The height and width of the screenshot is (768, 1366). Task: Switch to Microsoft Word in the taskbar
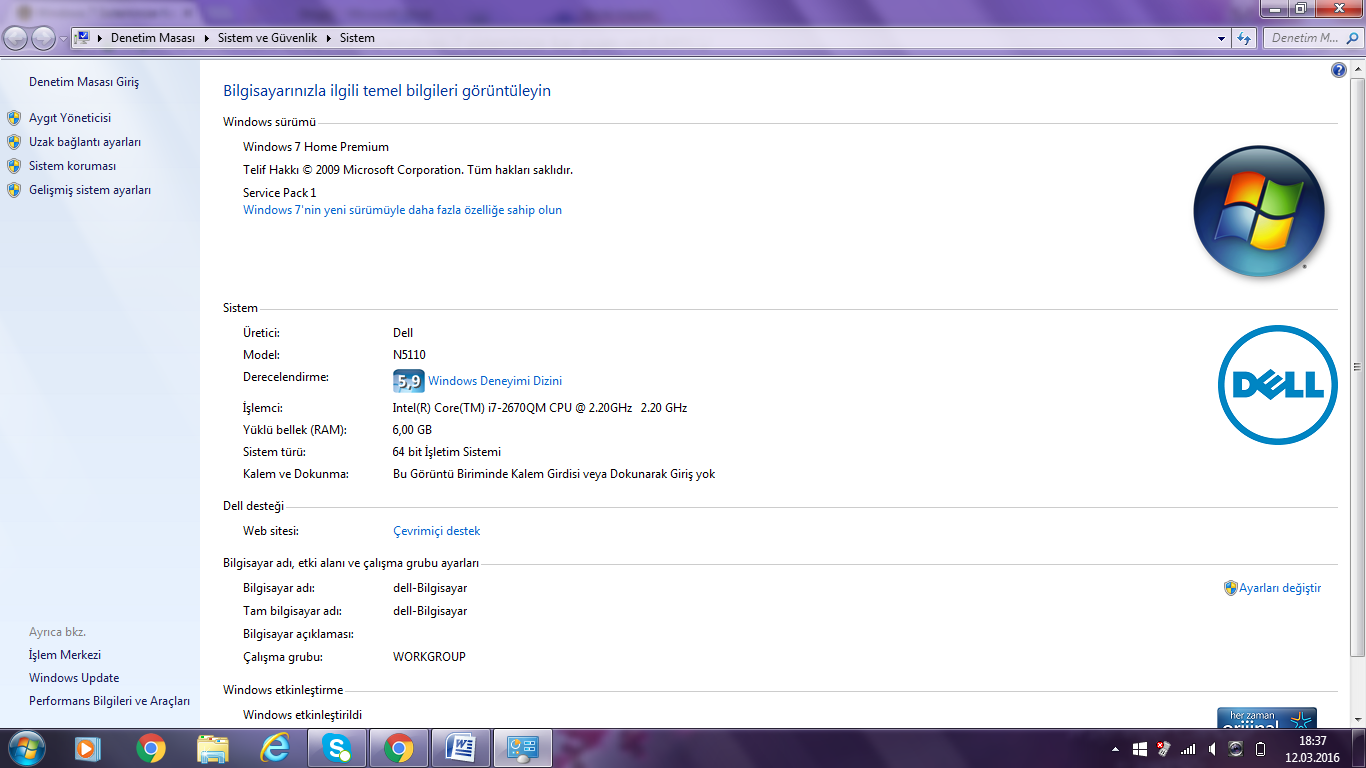[461, 748]
